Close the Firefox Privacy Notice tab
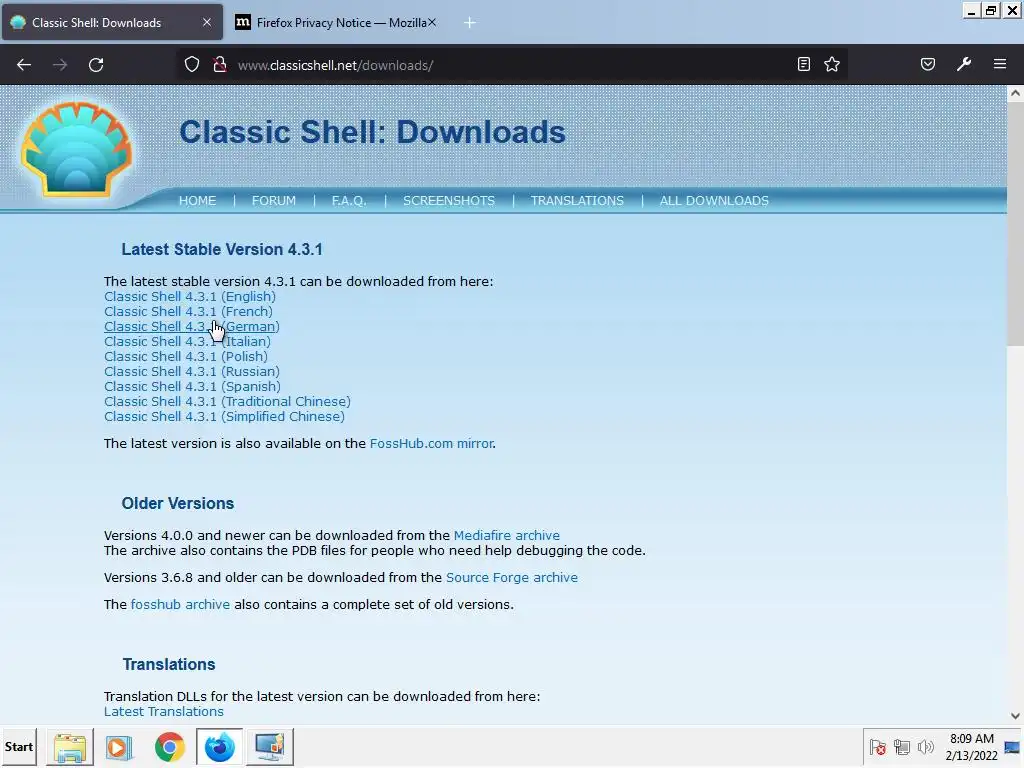This screenshot has height=768, width=1024. tap(432, 22)
